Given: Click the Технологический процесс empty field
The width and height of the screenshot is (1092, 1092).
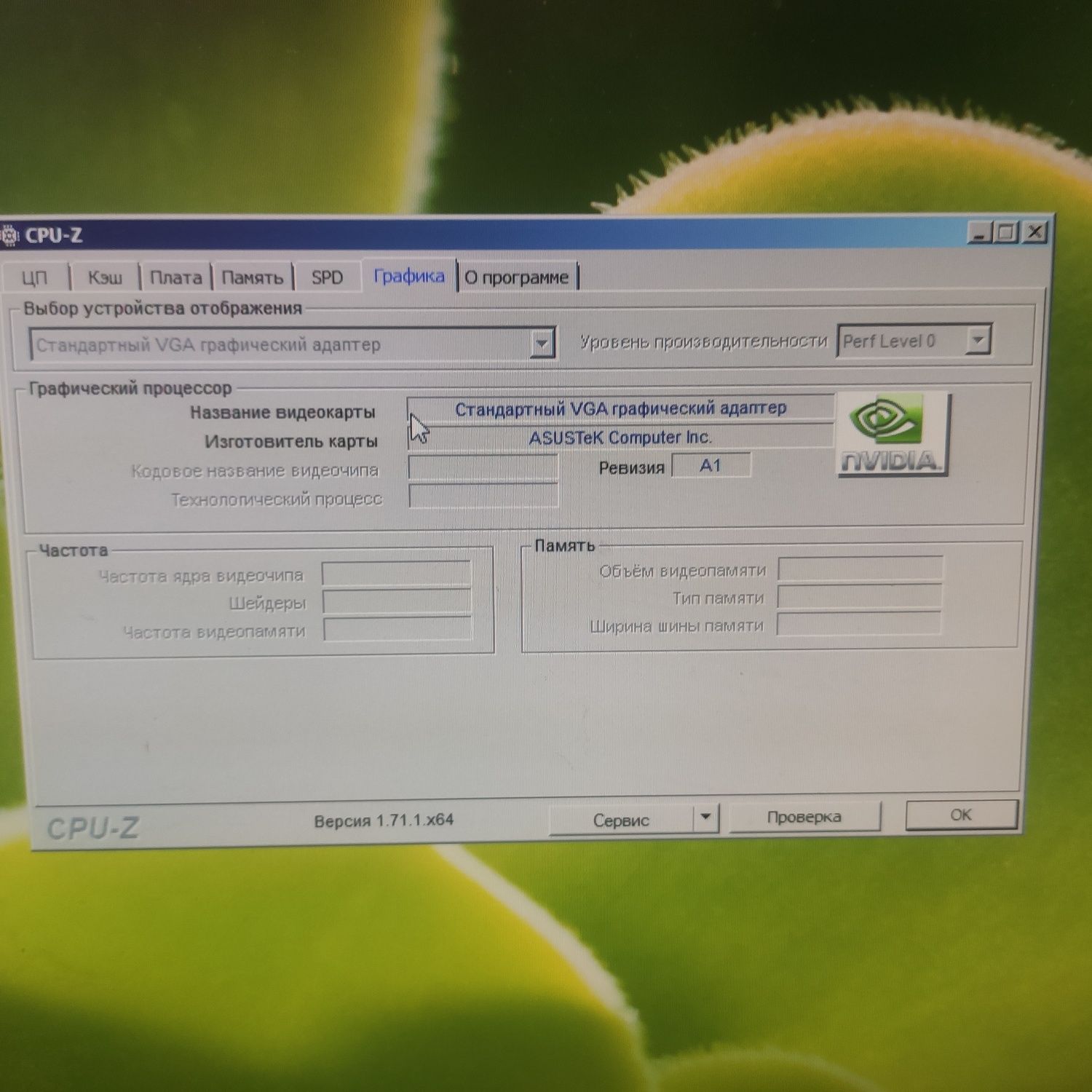Looking at the screenshot, I should pos(483,496).
